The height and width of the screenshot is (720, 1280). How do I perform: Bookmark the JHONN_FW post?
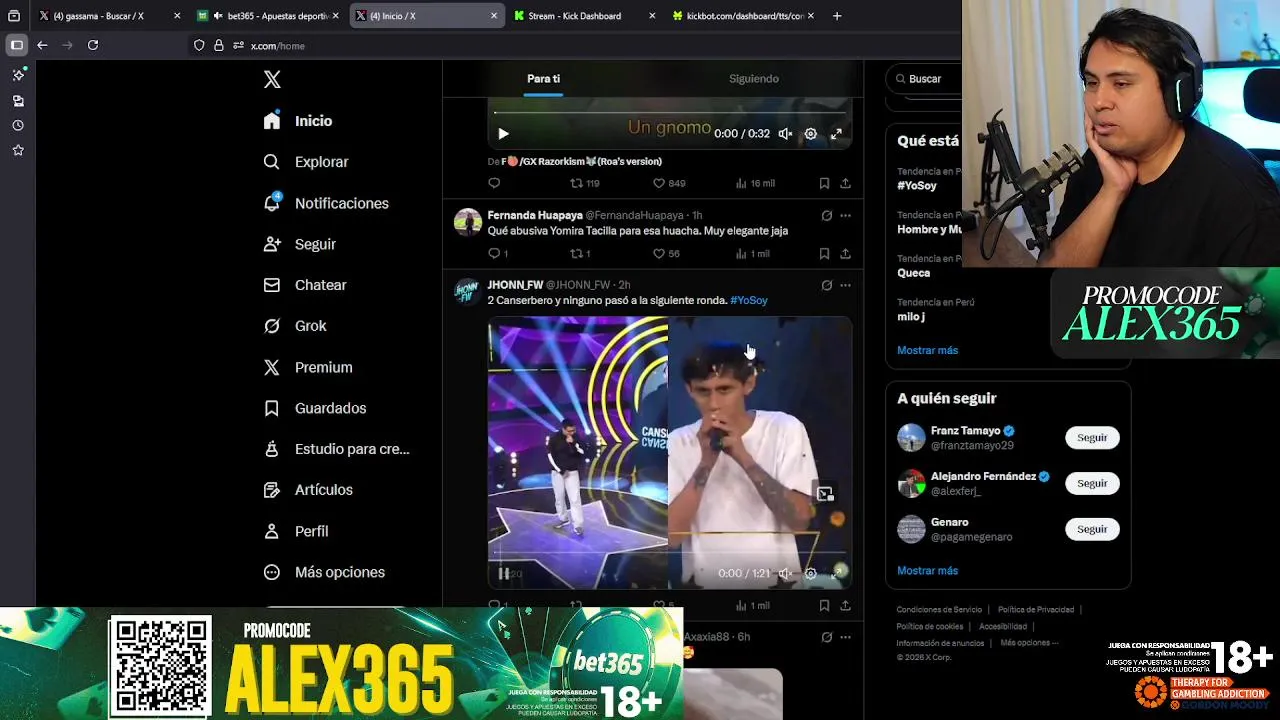(824, 605)
